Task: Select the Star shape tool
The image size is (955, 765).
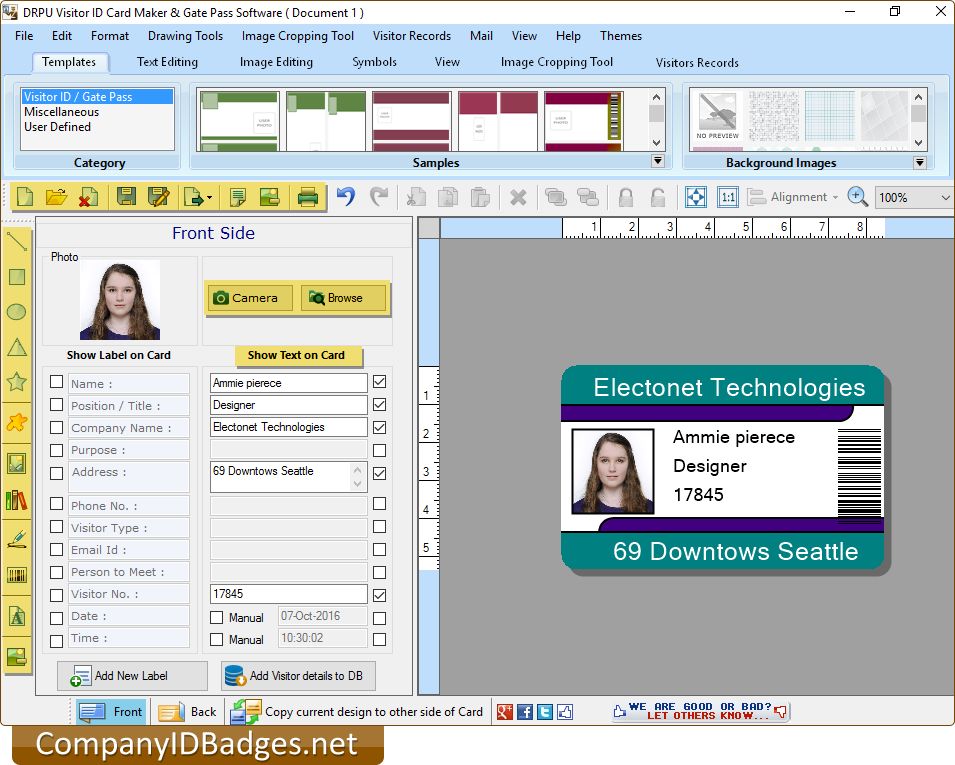Action: click(16, 382)
